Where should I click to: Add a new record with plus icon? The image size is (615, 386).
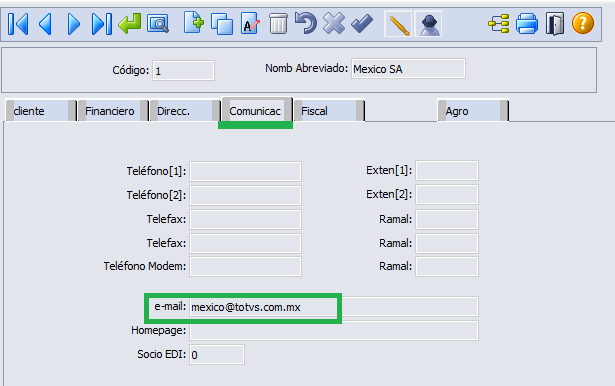[x=194, y=23]
